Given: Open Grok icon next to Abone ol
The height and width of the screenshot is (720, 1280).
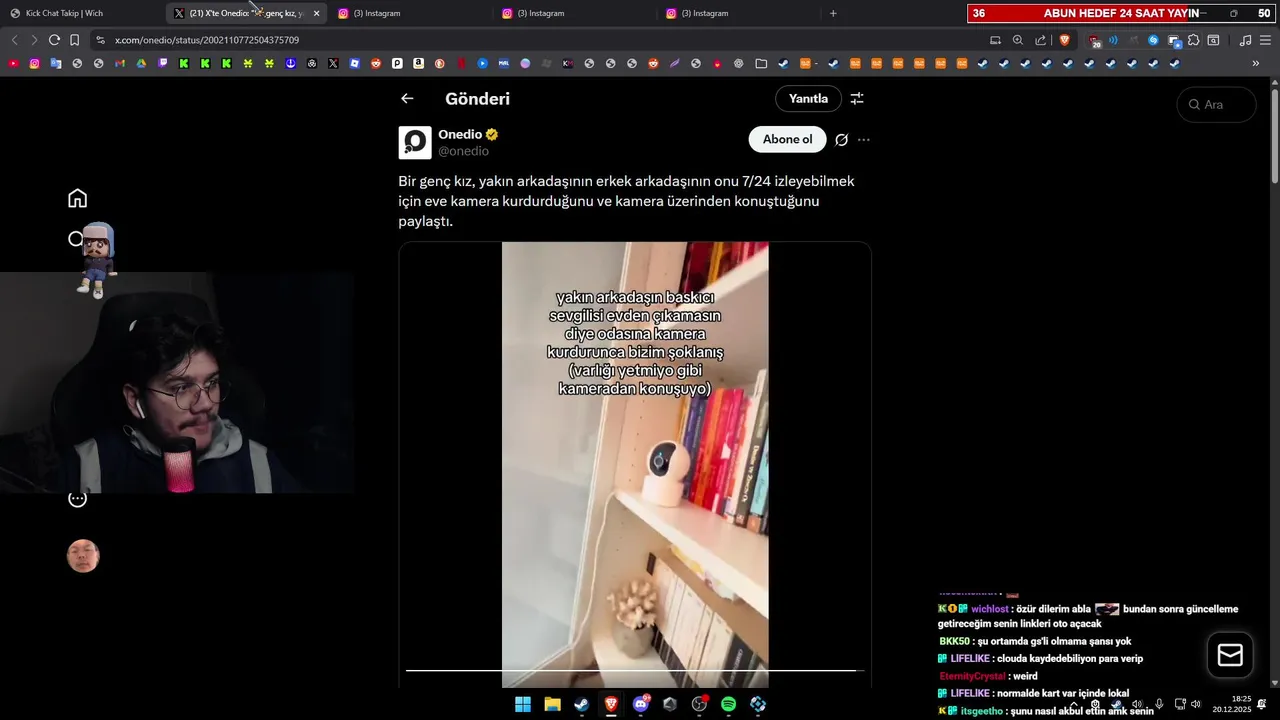Looking at the screenshot, I should point(842,140).
